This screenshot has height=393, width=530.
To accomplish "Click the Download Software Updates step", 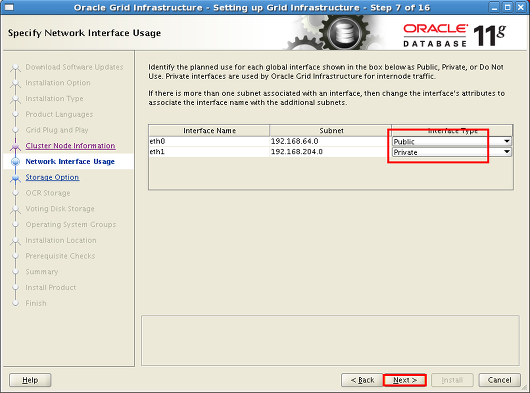I will point(74,67).
